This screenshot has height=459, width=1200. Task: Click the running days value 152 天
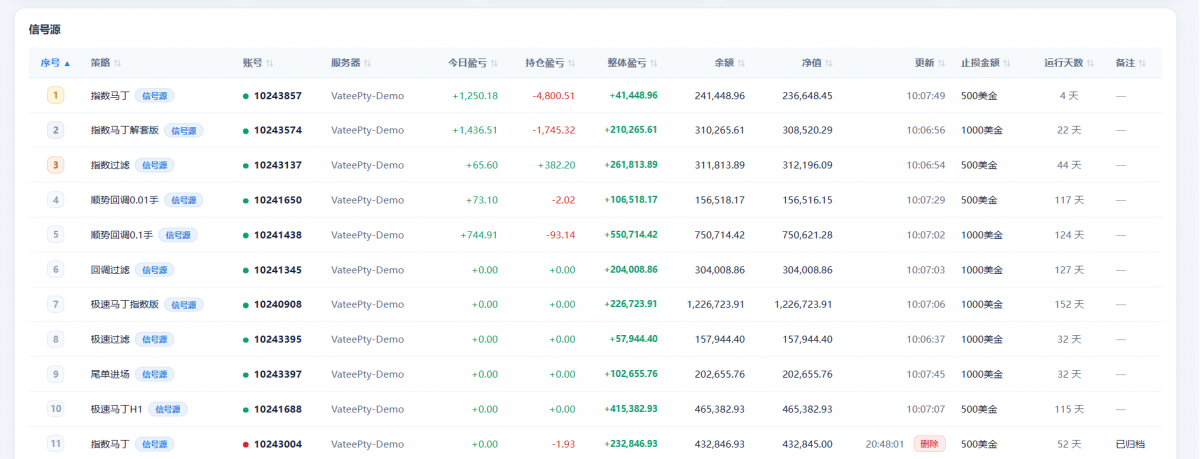coord(1069,304)
